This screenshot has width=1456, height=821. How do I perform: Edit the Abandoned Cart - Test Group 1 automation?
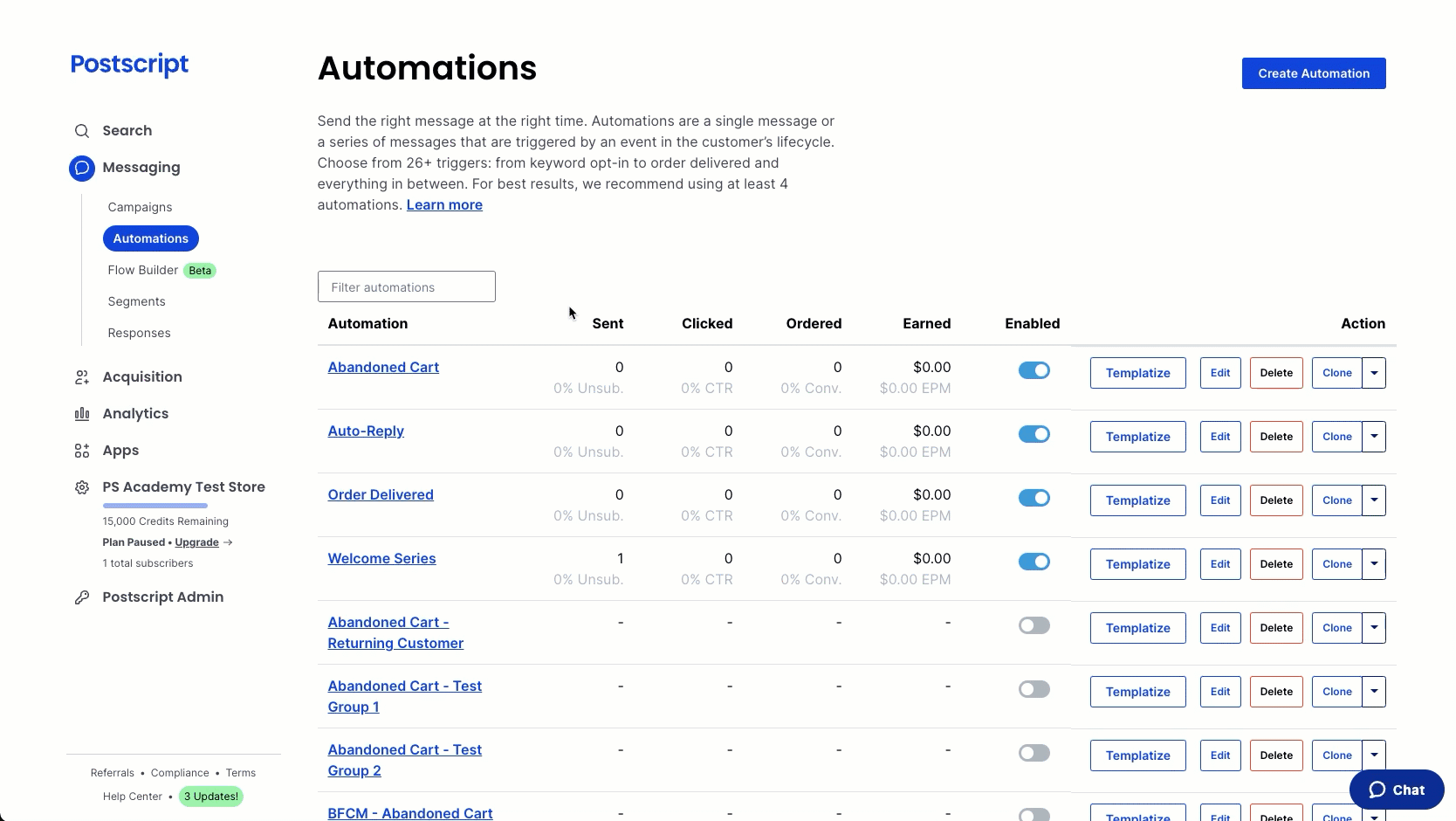click(1220, 692)
